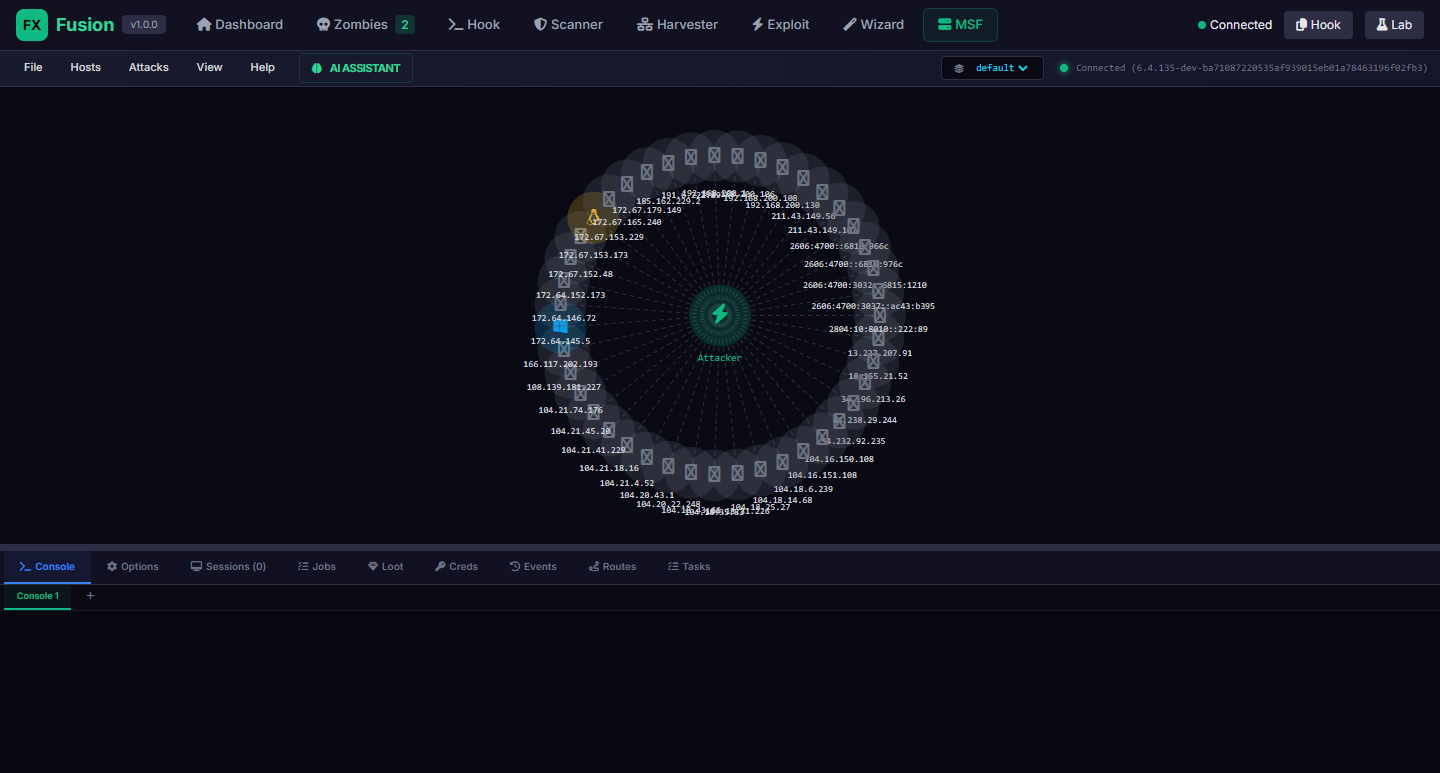Click the 2804:10:8010::222:89 host label
Screen dimensions: 1440x773
(878, 330)
